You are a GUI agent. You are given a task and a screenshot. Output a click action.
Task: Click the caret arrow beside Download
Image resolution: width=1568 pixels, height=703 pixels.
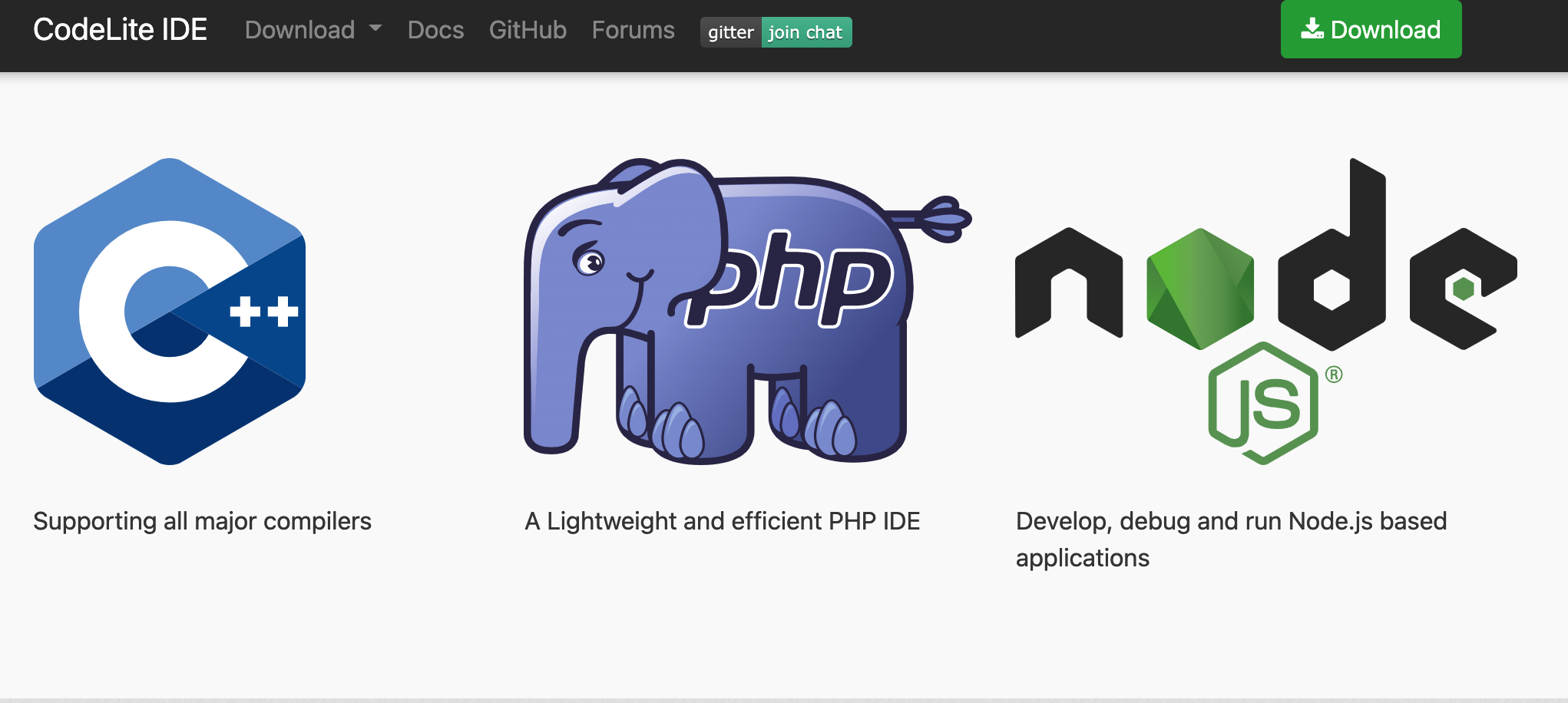[375, 28]
